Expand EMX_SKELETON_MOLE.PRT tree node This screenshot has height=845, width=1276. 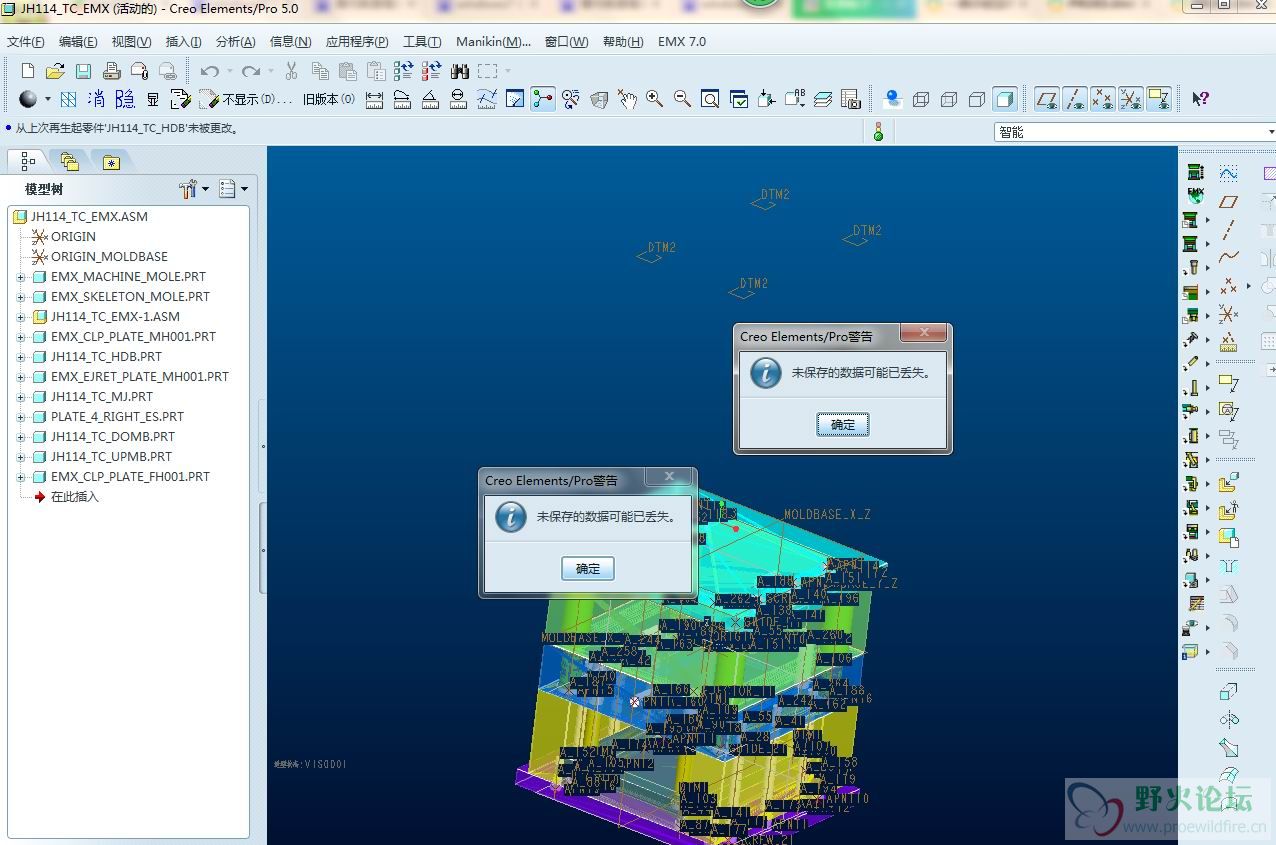tap(21, 297)
